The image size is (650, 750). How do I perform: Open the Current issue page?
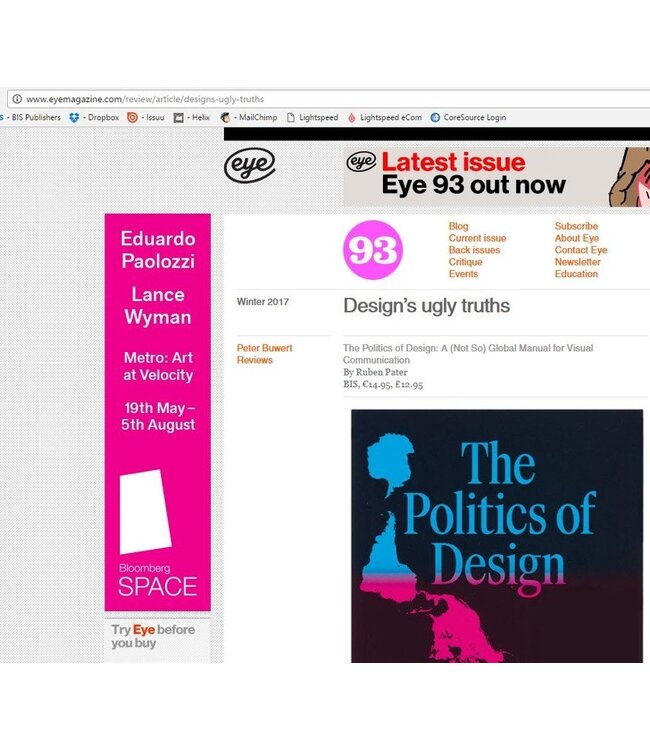click(477, 238)
